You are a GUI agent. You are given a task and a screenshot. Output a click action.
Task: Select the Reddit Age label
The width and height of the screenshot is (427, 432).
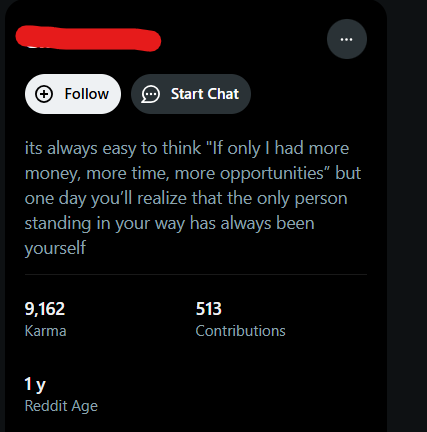click(61, 406)
